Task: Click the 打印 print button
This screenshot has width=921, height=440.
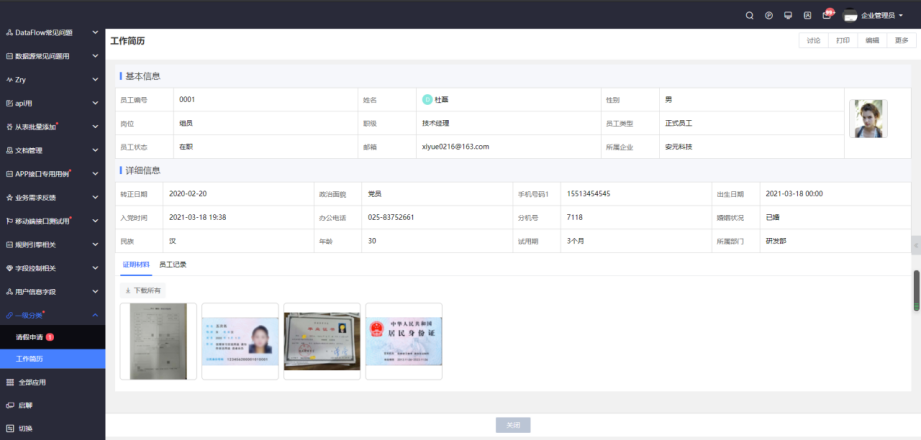Action: click(843, 41)
